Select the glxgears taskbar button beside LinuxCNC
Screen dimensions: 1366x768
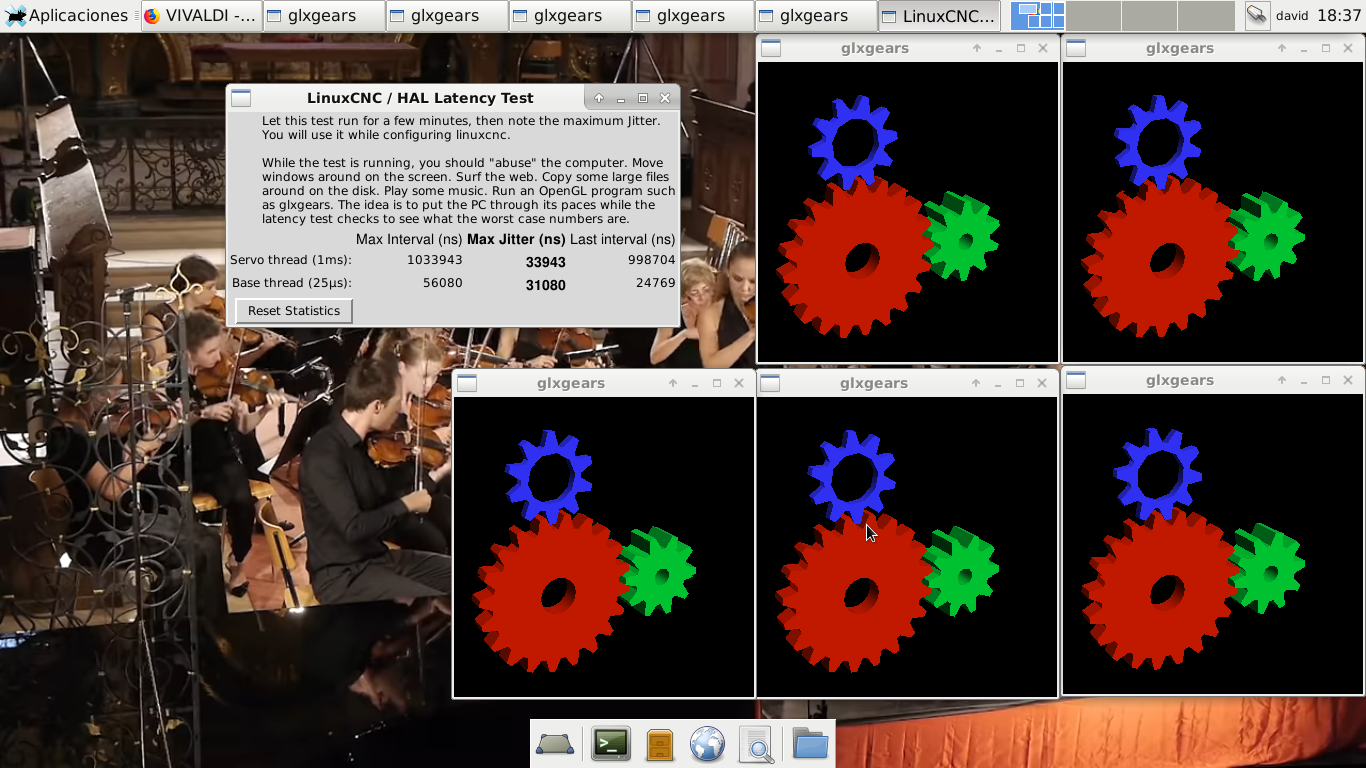816,16
